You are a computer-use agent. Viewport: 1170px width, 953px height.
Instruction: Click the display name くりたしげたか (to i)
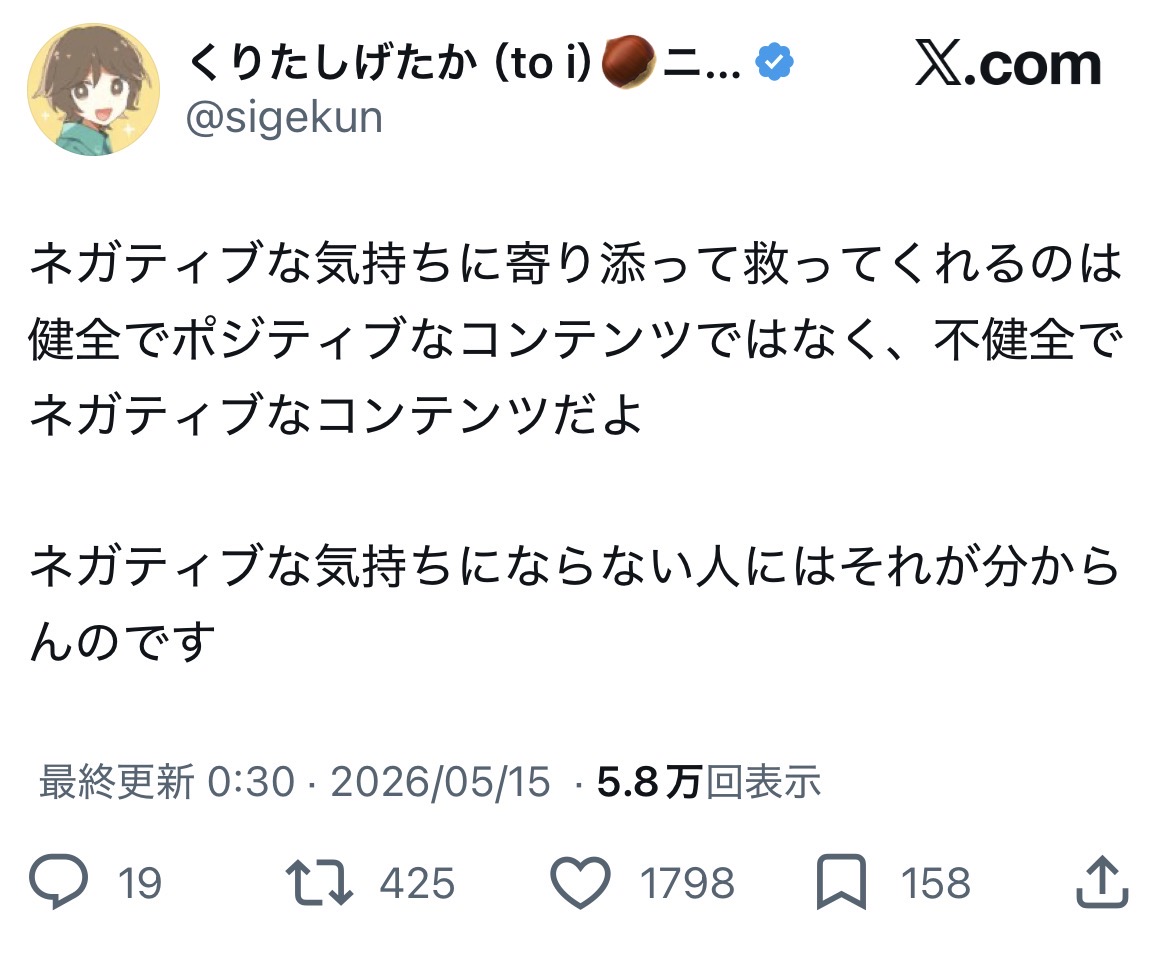click(389, 63)
